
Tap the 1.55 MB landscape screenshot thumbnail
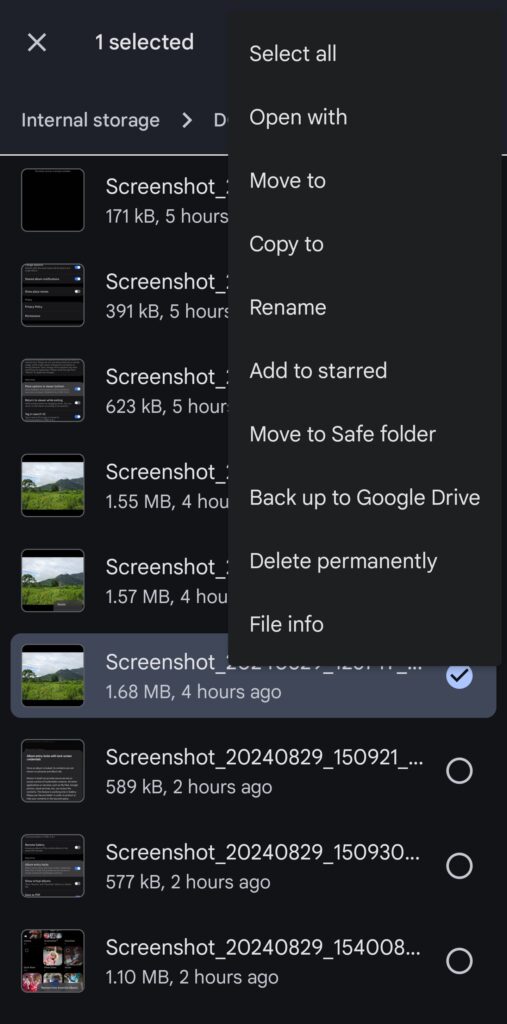click(x=53, y=485)
